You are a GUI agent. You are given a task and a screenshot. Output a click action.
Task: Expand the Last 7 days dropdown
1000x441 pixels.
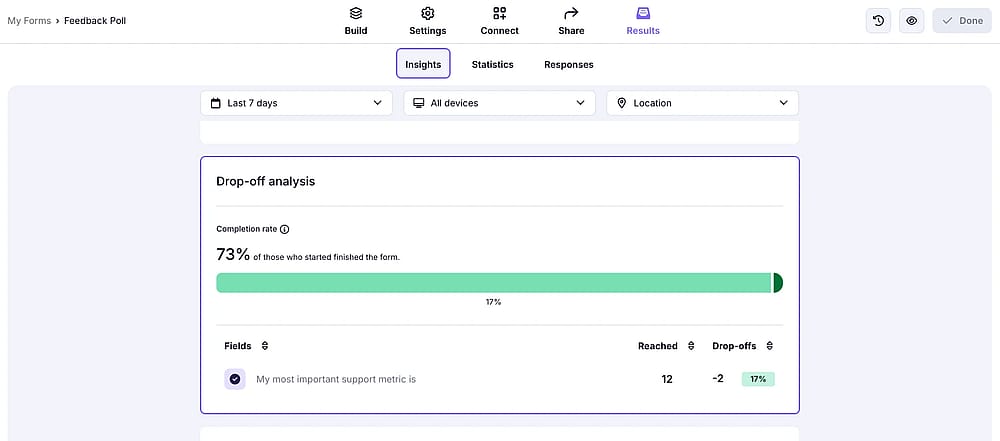tap(297, 103)
